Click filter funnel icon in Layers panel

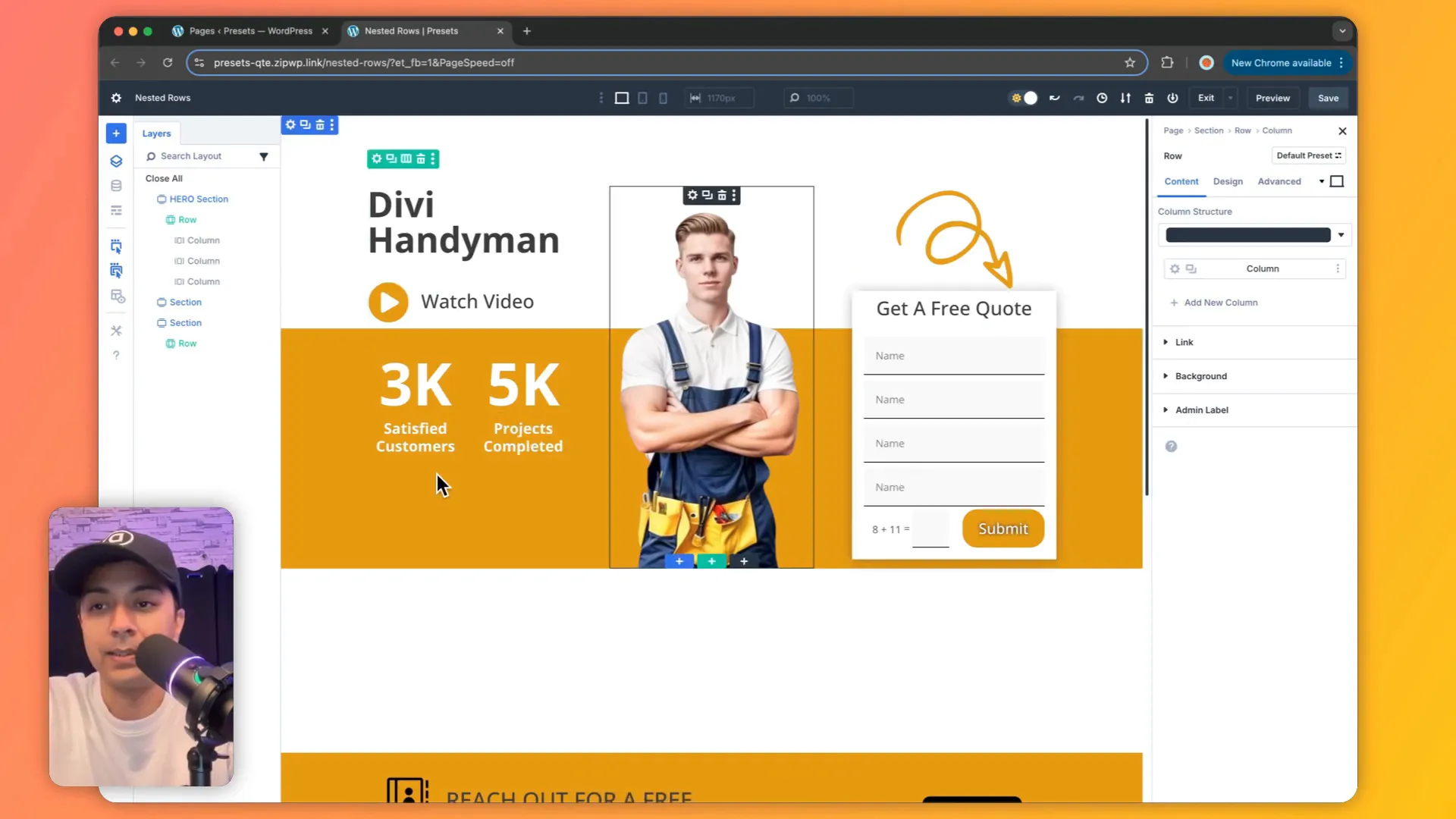(x=264, y=156)
